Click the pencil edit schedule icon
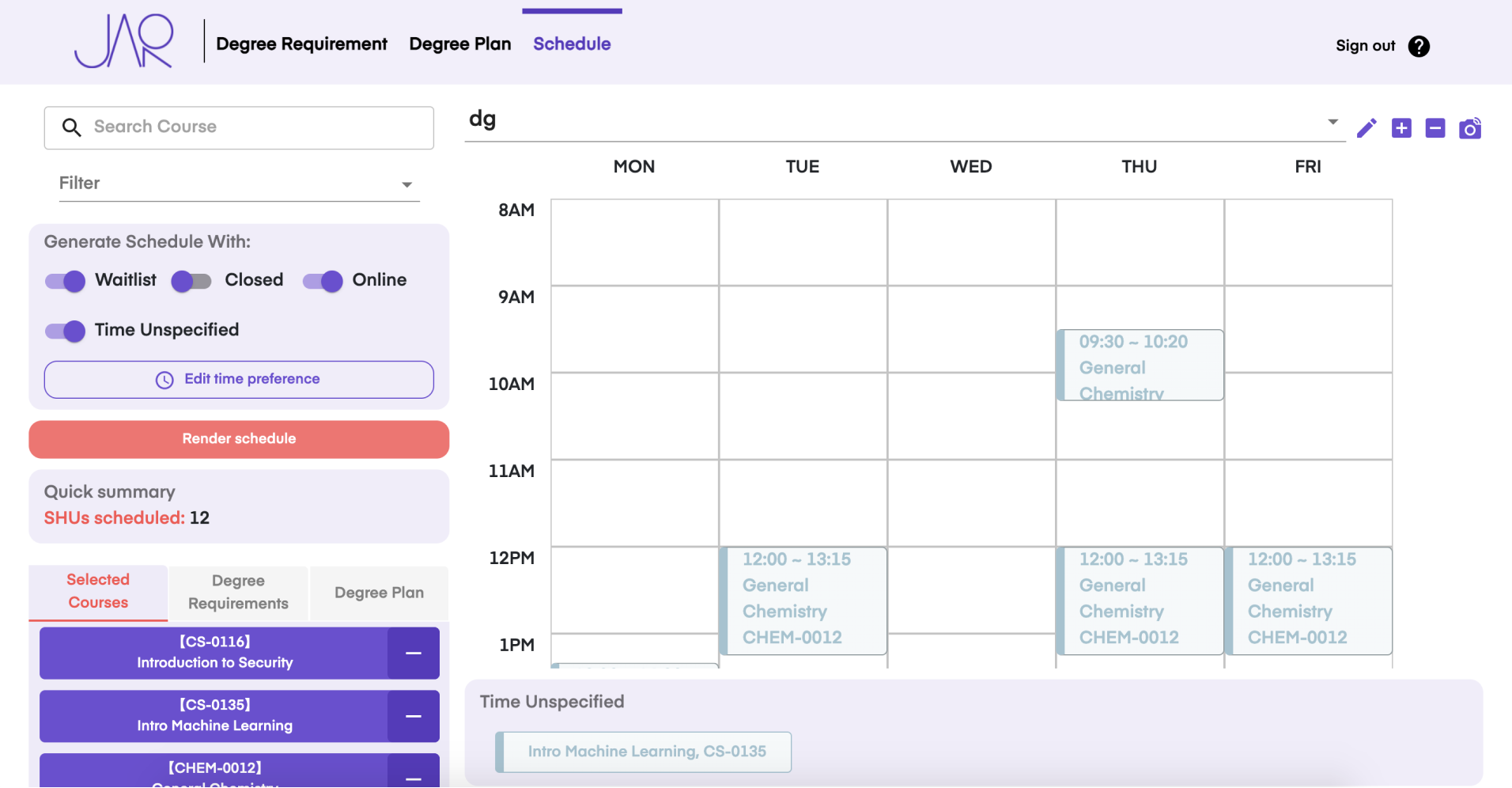 1366,128
